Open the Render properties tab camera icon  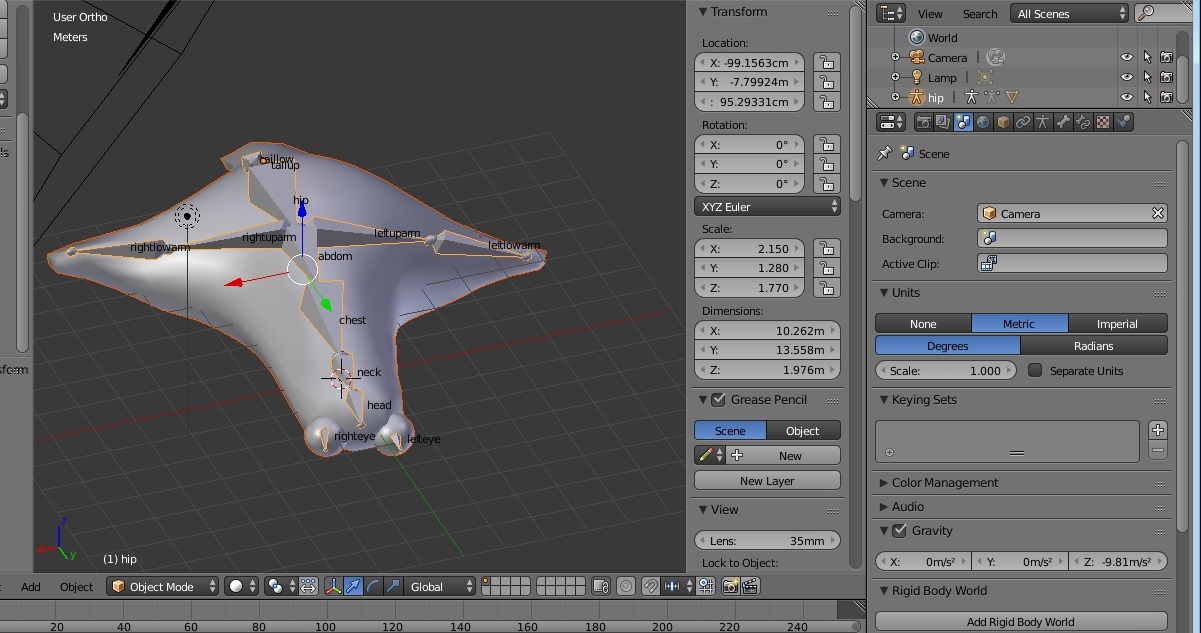pyautogui.click(x=924, y=122)
